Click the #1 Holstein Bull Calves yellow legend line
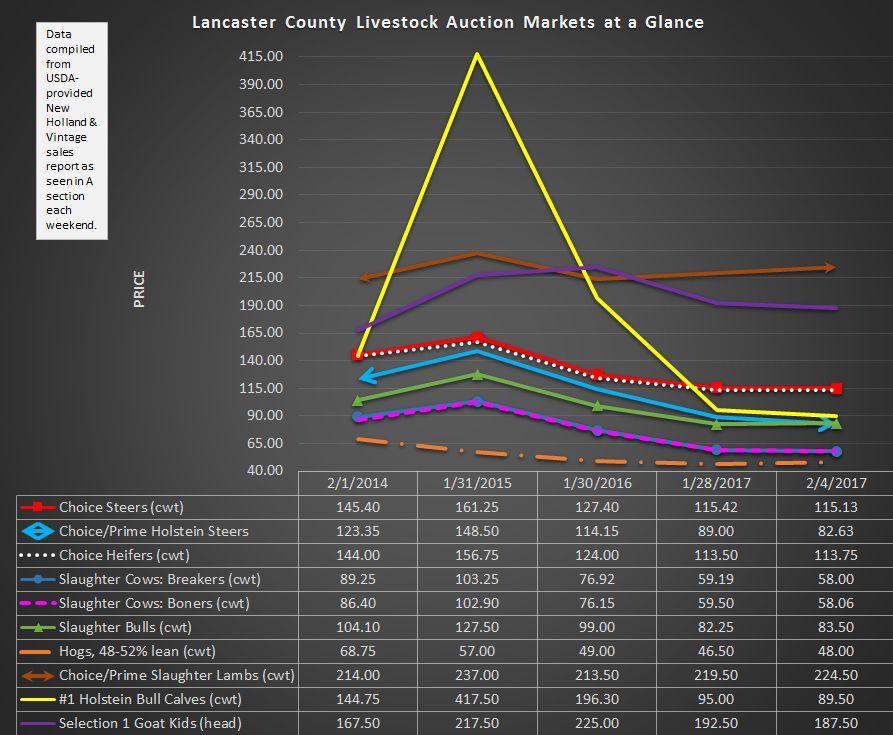Screen dimensions: 893x735 pos(38,699)
